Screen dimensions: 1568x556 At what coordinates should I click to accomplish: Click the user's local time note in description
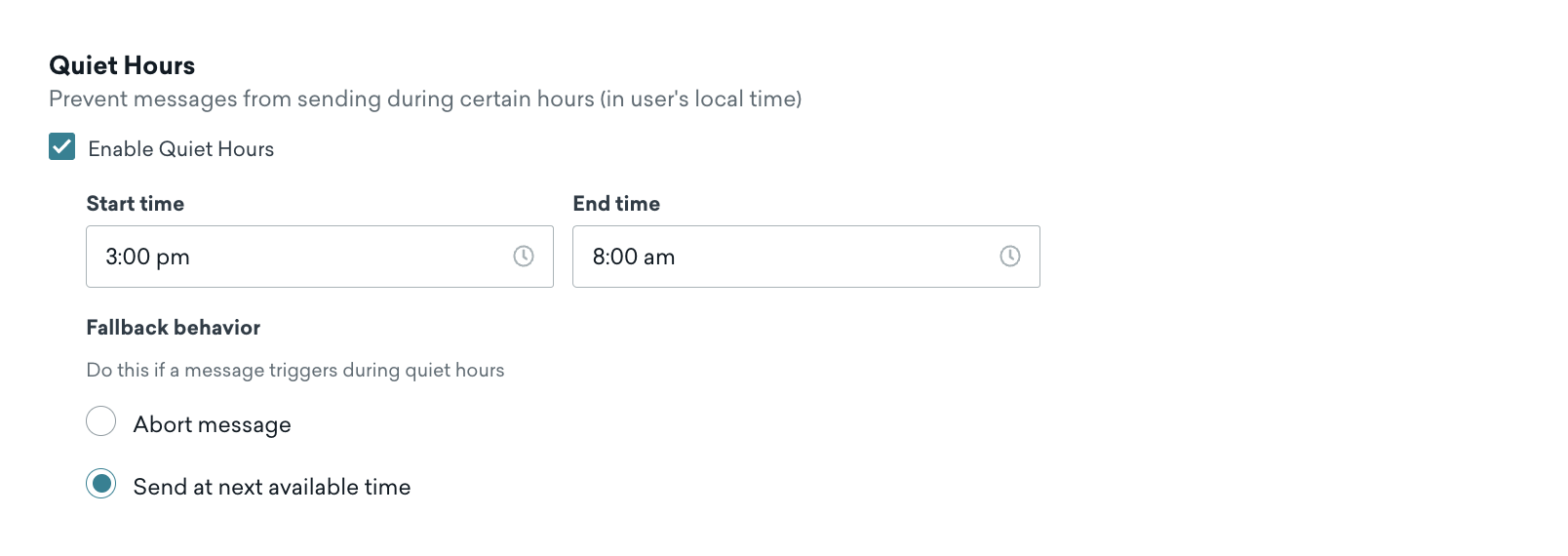click(x=701, y=99)
